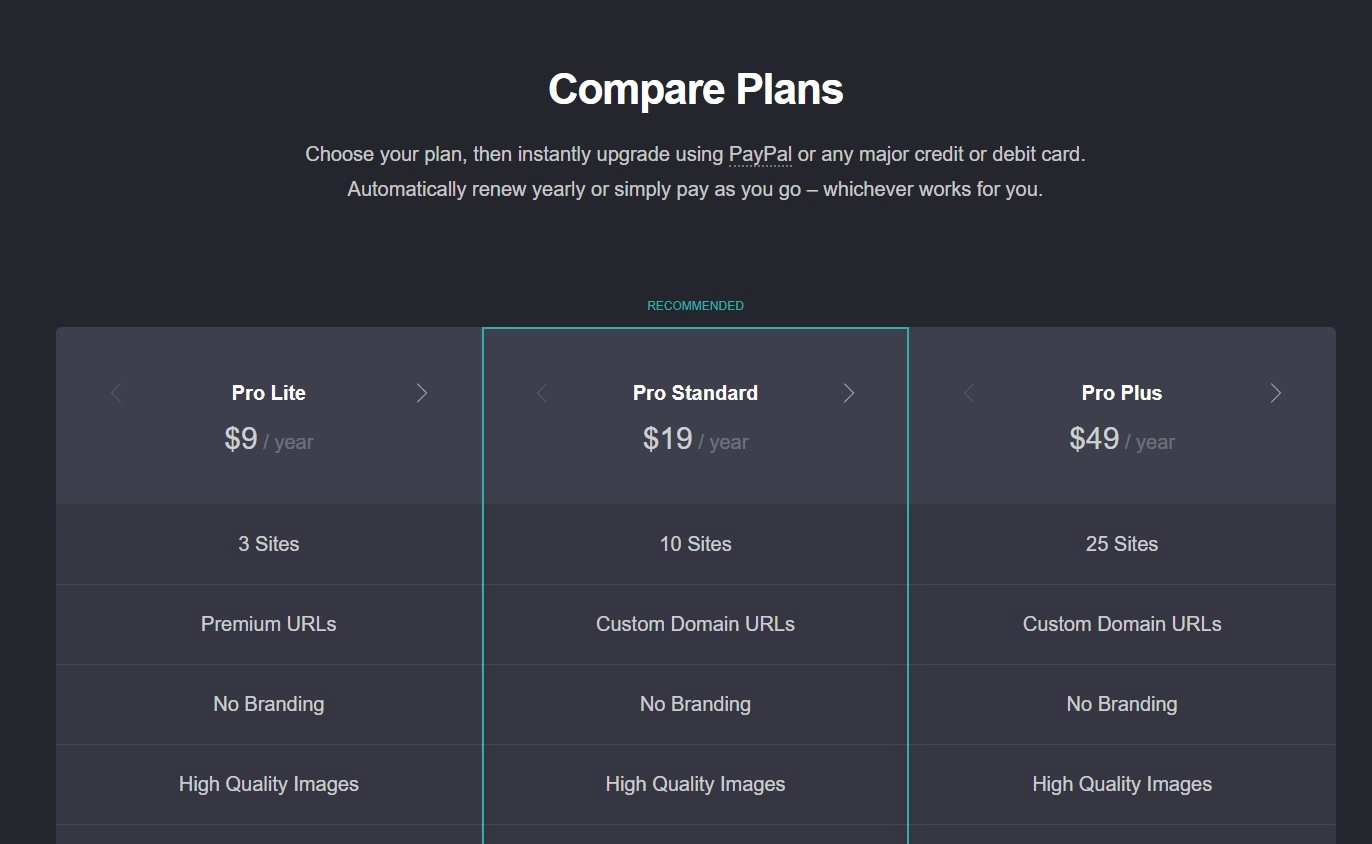The image size is (1372, 844).
Task: Click the 25 Sites feature row
Action: (1122, 544)
